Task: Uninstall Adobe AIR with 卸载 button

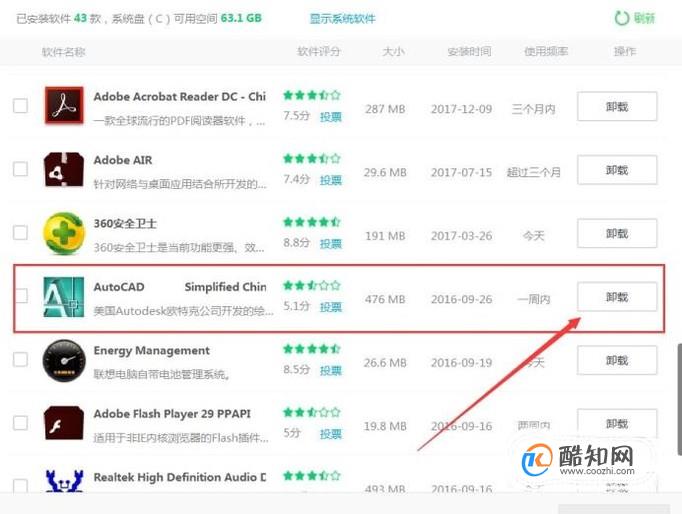Action: [x=617, y=170]
